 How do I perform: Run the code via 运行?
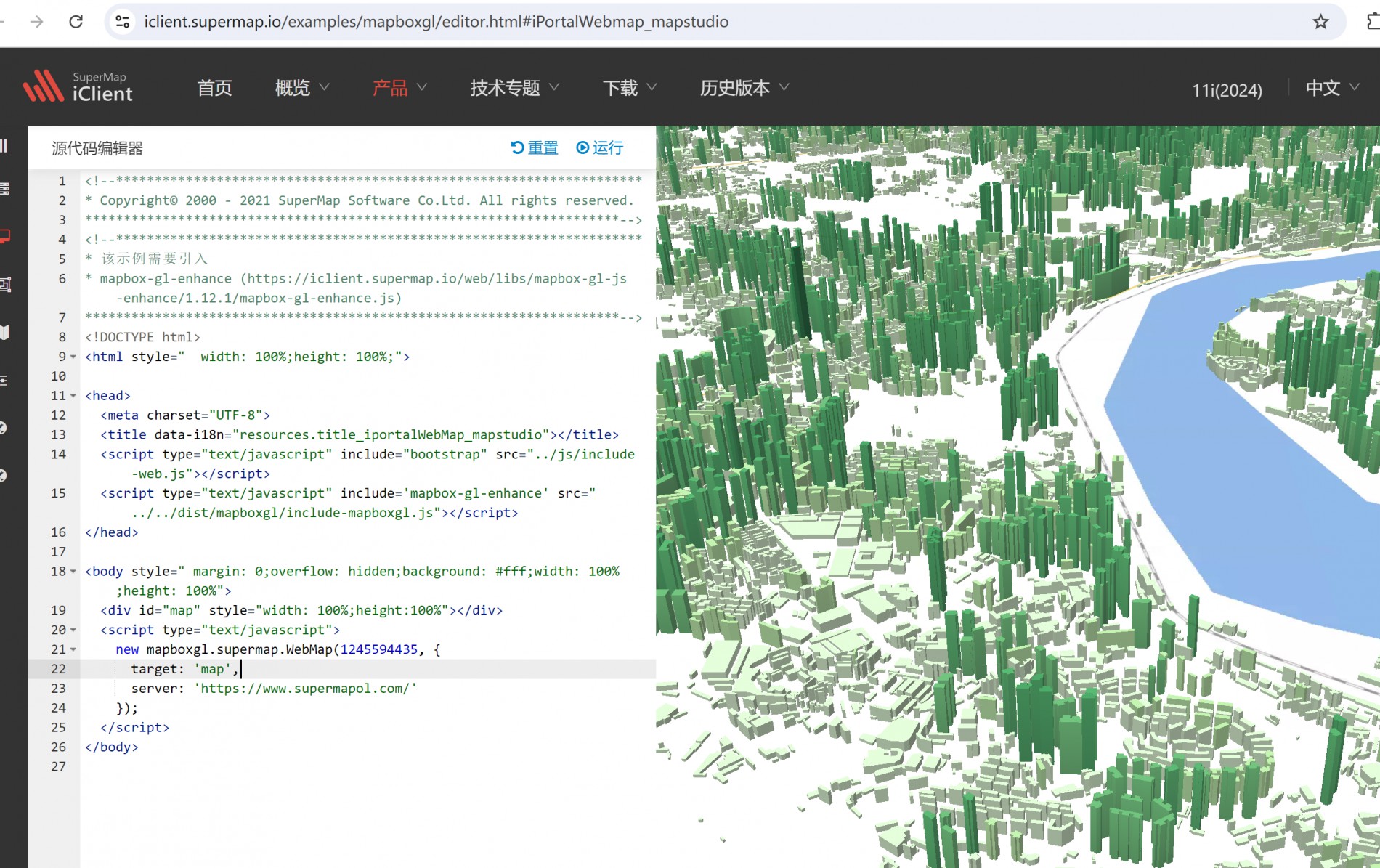[600, 147]
